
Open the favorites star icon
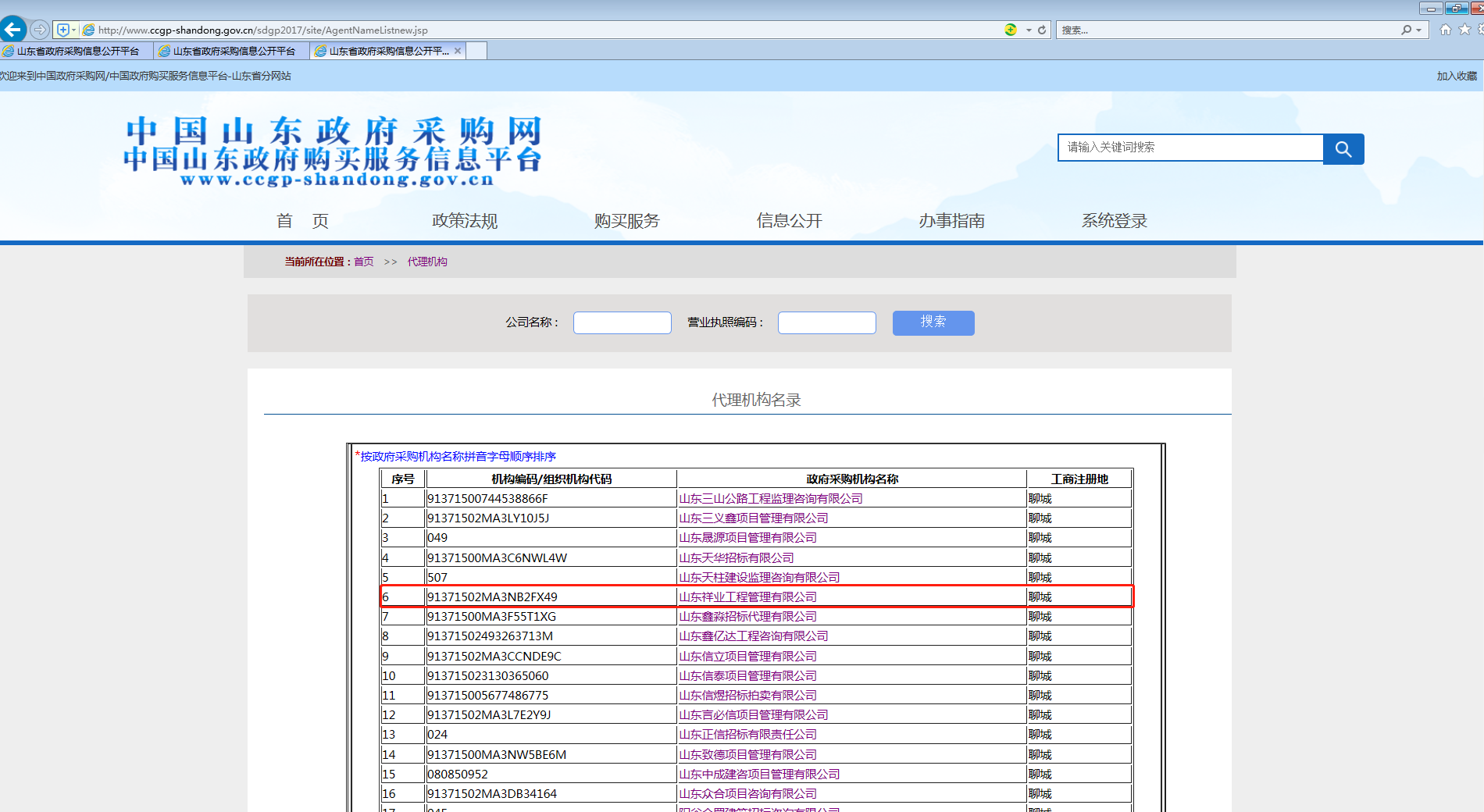1464,30
